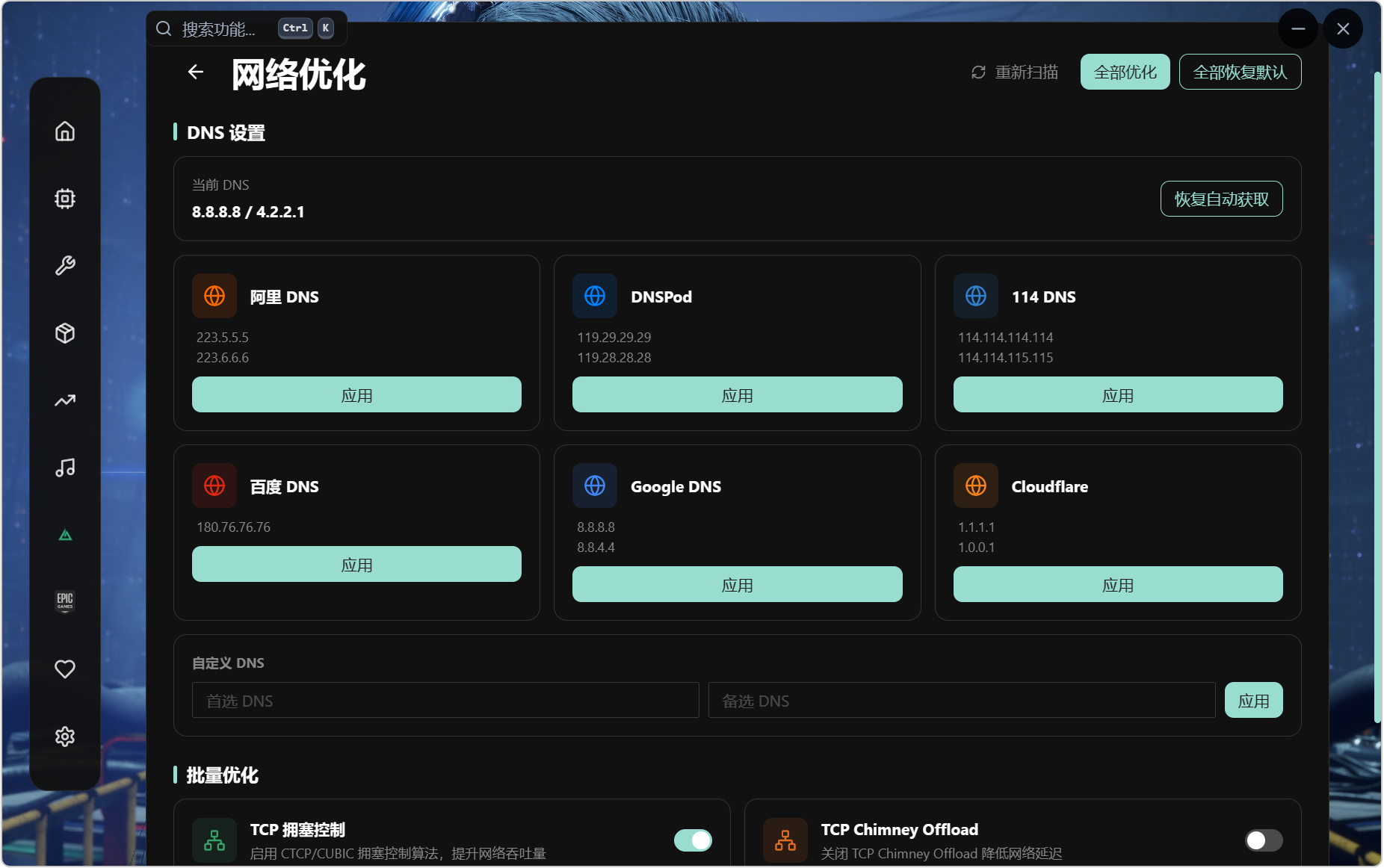1384x868 pixels.
Task: Minimize the application window
Action: (x=1298, y=29)
